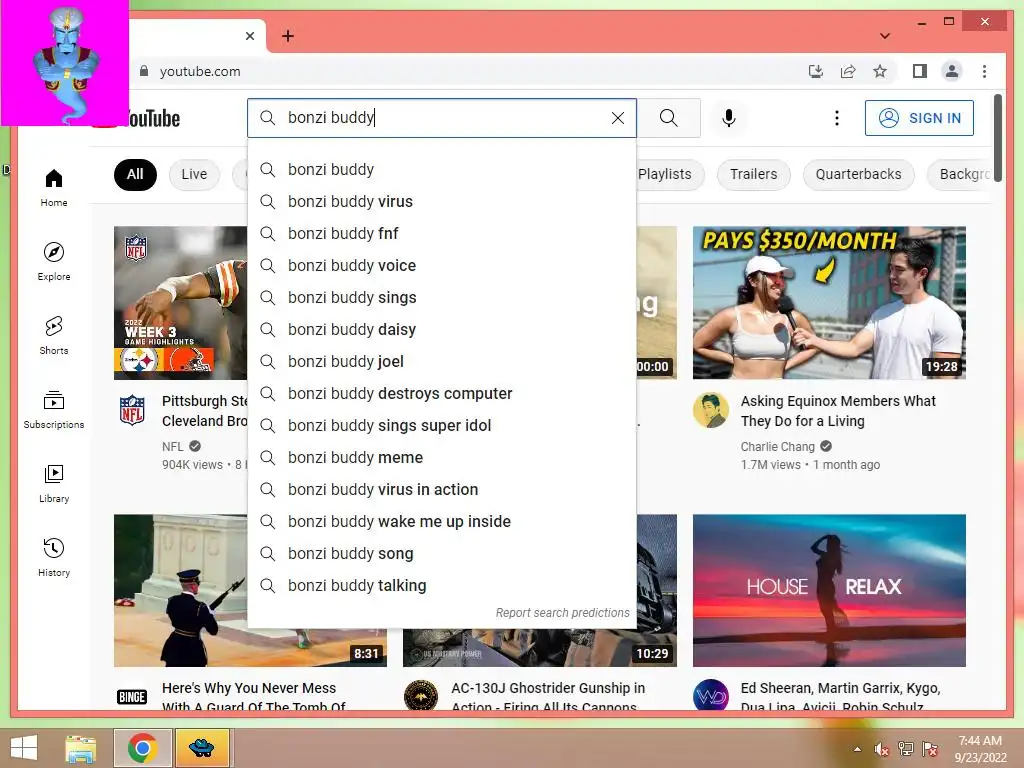Open the NFL Week 3 highlights thumbnail
The image size is (1024, 768).
[x=181, y=302]
